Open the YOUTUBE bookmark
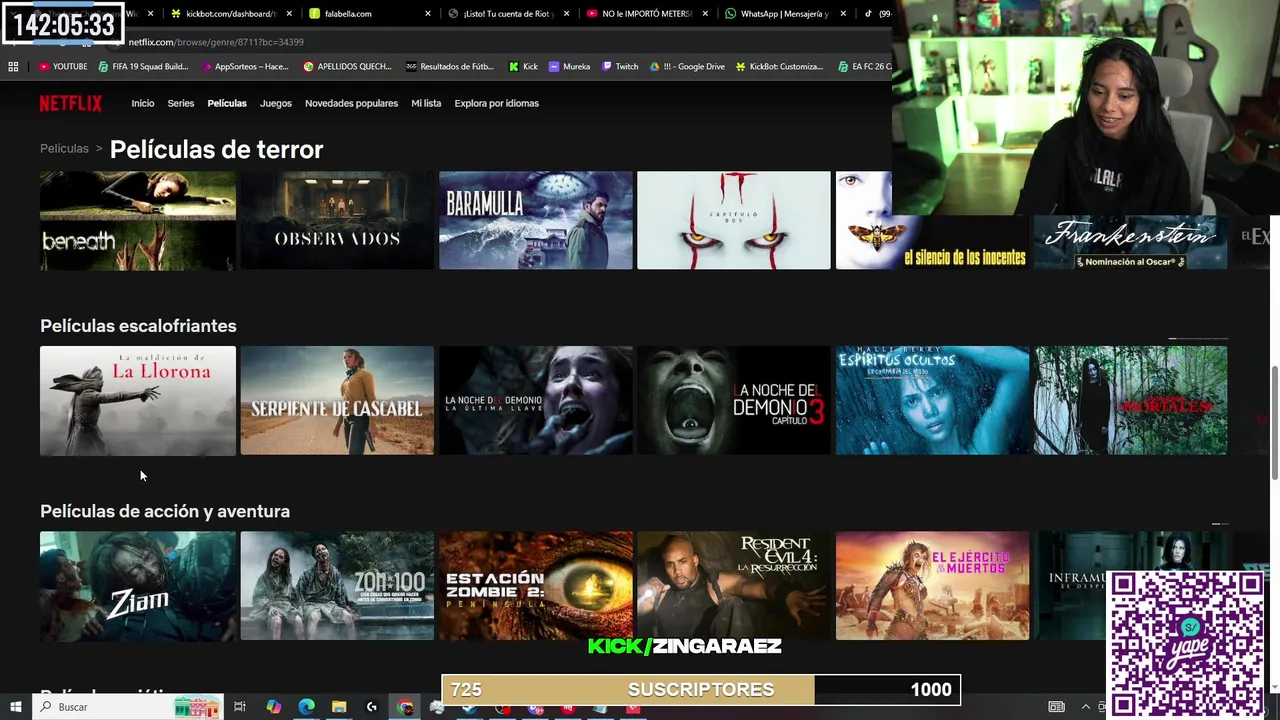Screen dimensions: 1280x720 (63, 66)
